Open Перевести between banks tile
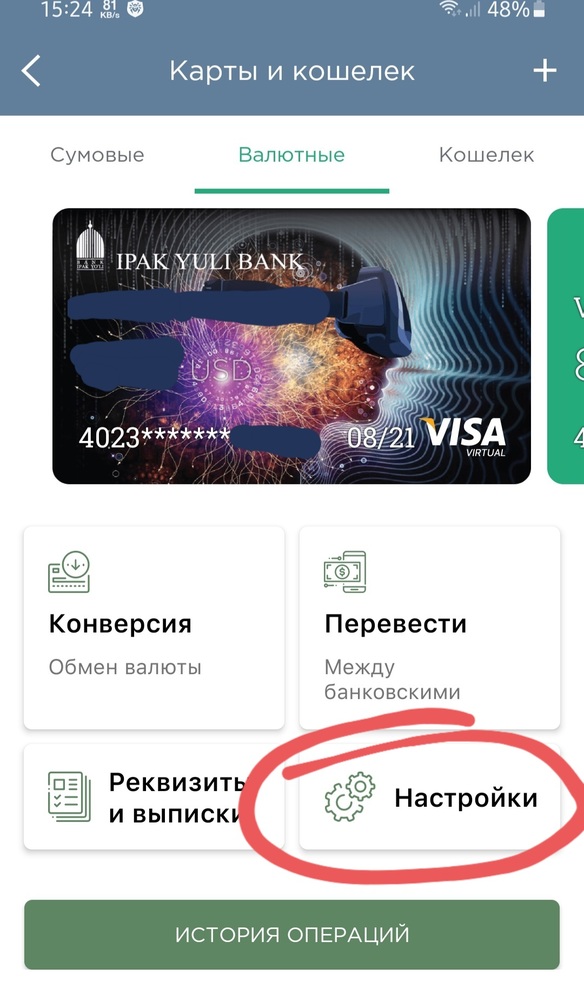 [430, 628]
